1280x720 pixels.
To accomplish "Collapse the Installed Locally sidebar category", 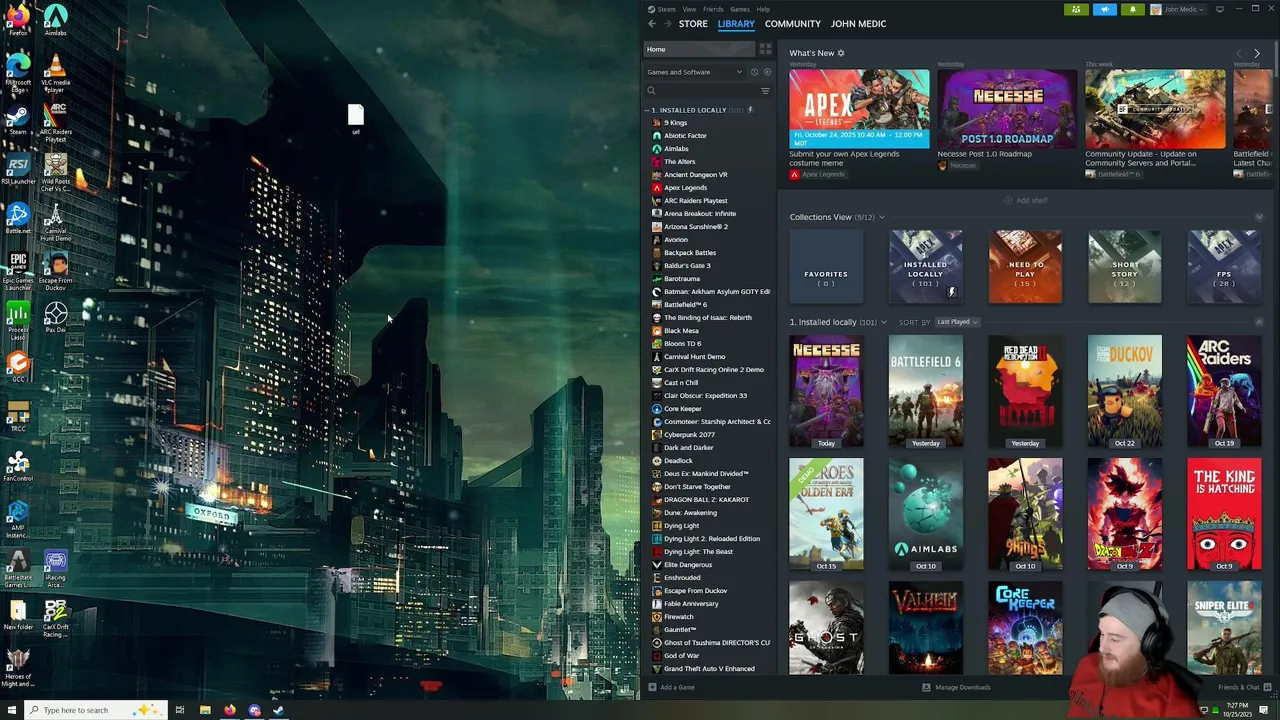I will click(x=648, y=110).
